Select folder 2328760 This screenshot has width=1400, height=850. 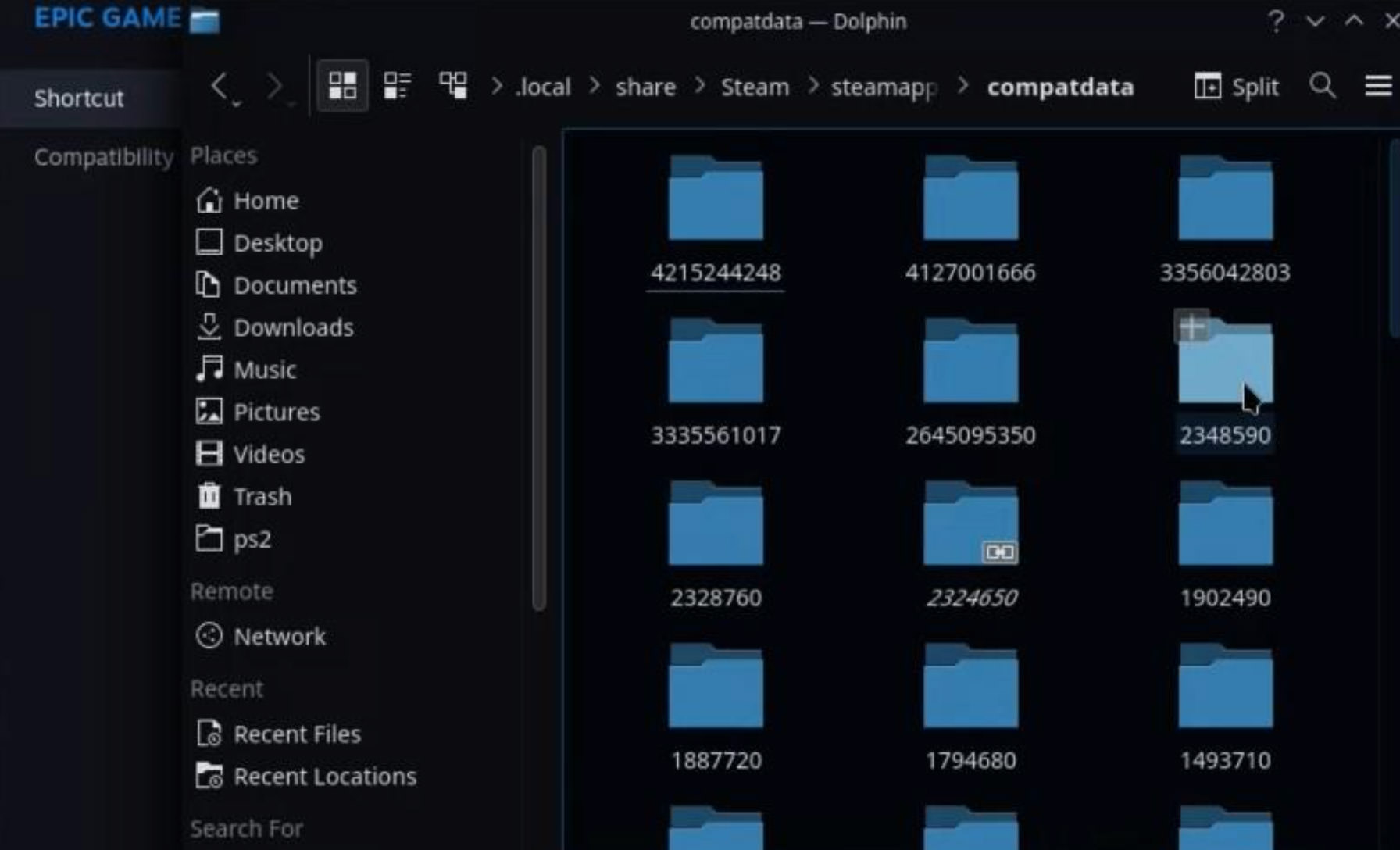716,544
